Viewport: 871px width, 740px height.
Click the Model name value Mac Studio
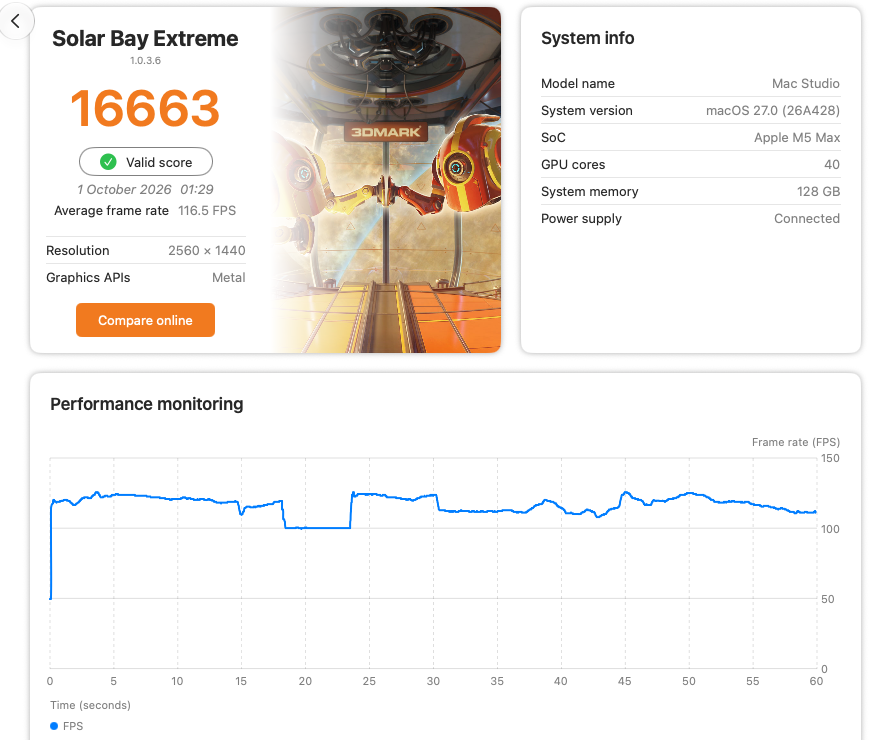click(805, 83)
